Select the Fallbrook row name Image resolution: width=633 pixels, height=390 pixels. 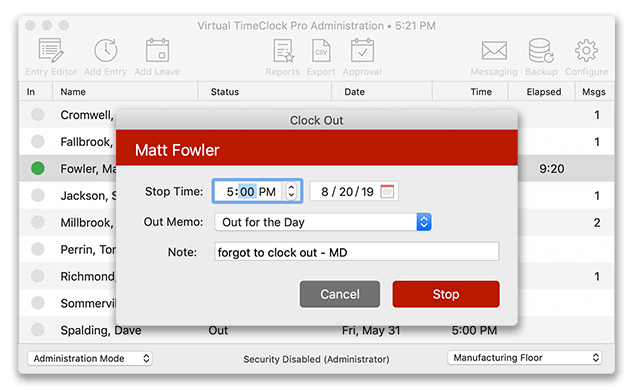[x=86, y=142]
